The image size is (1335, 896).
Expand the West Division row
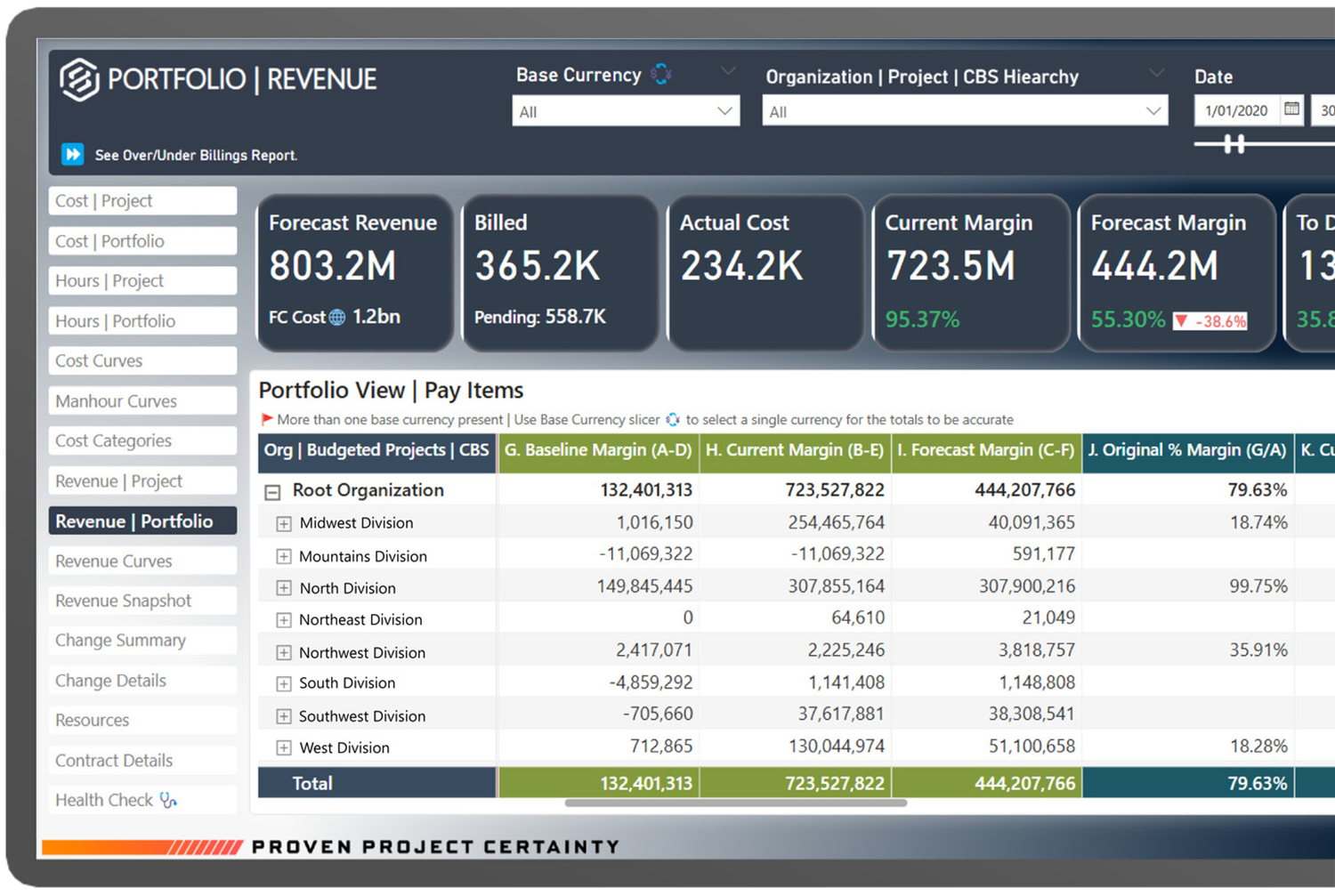[283, 747]
